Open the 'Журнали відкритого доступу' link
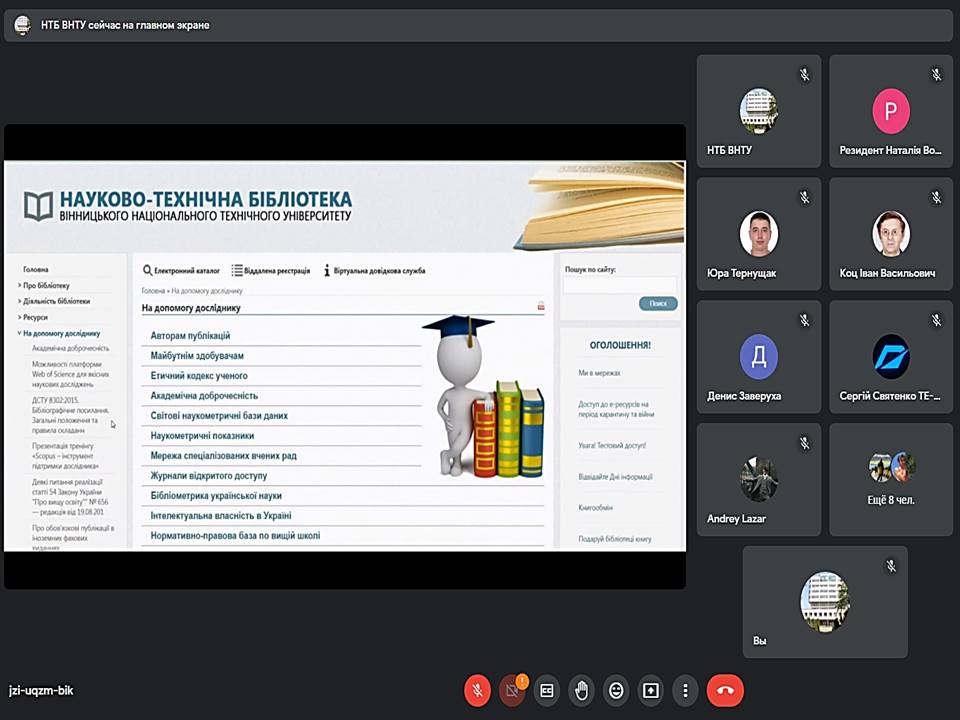 [x=209, y=476]
